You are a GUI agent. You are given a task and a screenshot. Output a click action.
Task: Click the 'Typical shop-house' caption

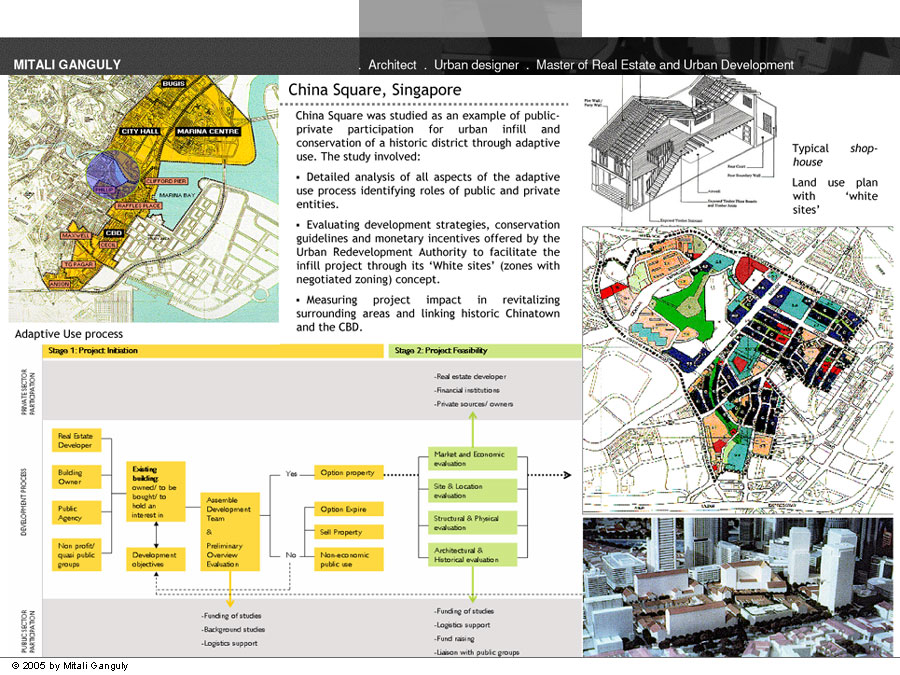point(835,155)
